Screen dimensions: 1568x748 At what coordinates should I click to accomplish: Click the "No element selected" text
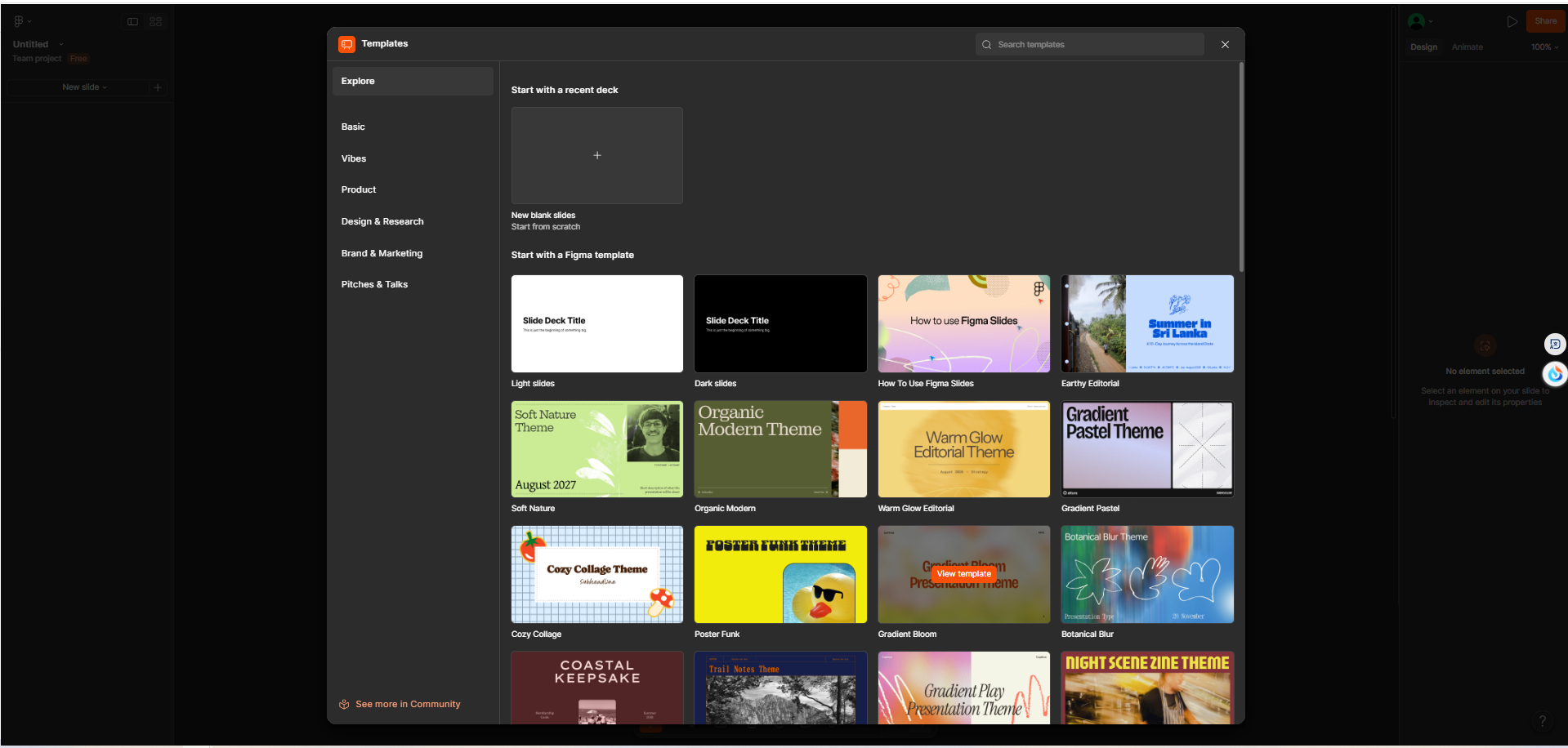point(1485,372)
